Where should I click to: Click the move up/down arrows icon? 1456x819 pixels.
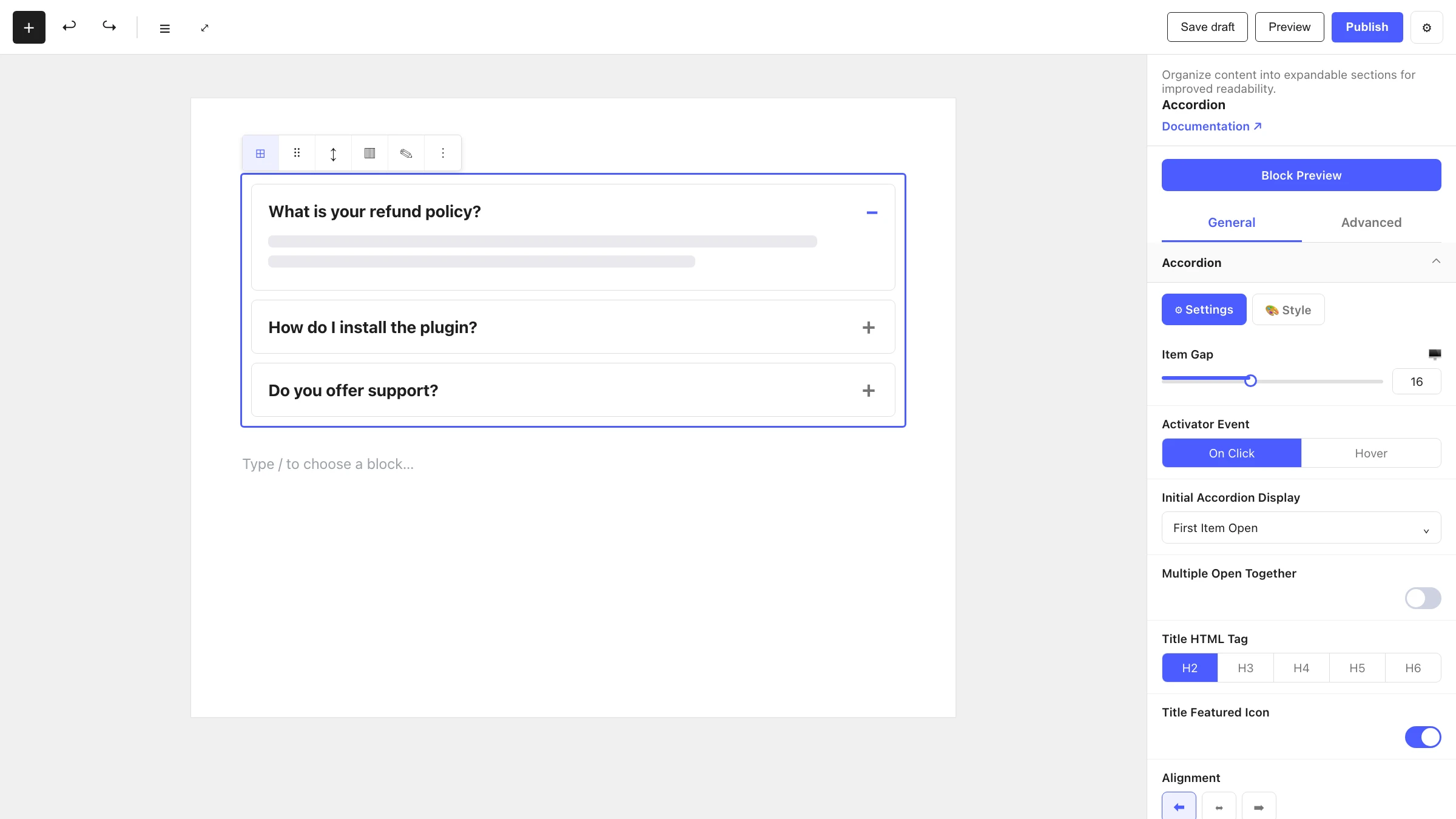tap(333, 153)
